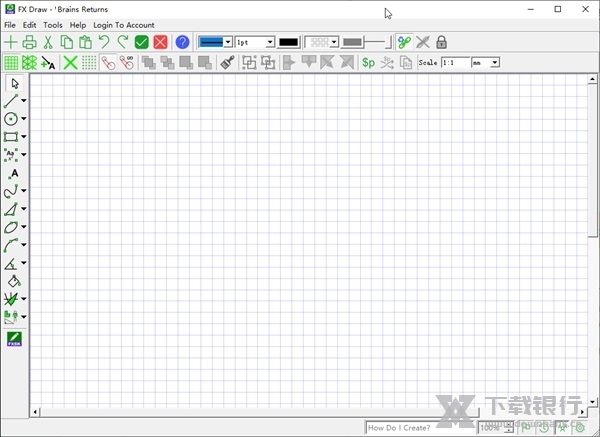Expand the rectangle tool options arrow

[24, 137]
